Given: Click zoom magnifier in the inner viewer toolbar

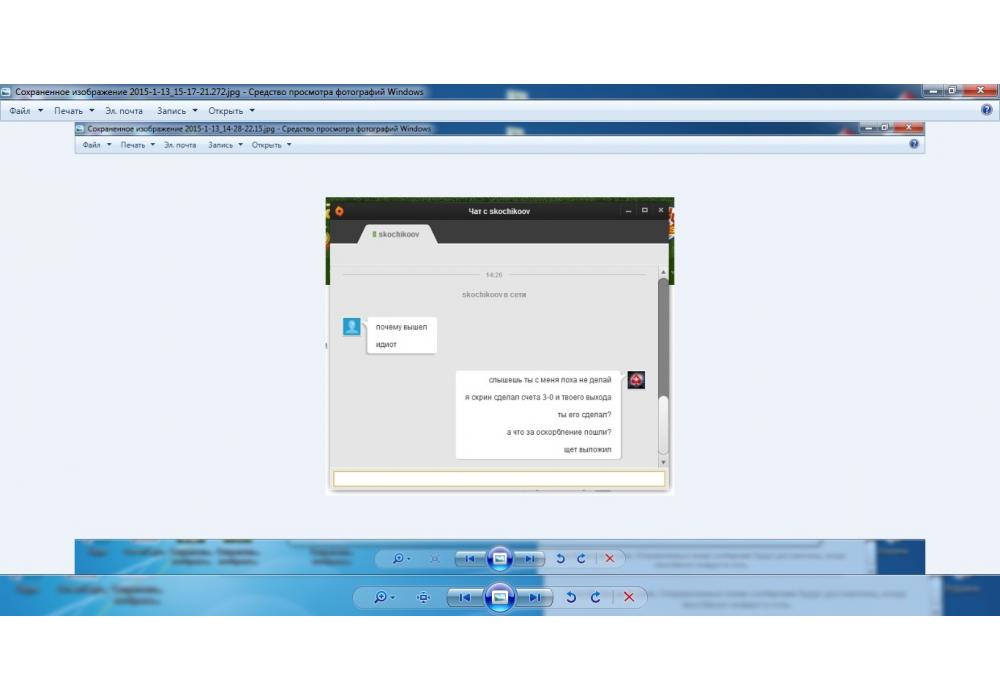Looking at the screenshot, I should pyautogui.click(x=400, y=558).
